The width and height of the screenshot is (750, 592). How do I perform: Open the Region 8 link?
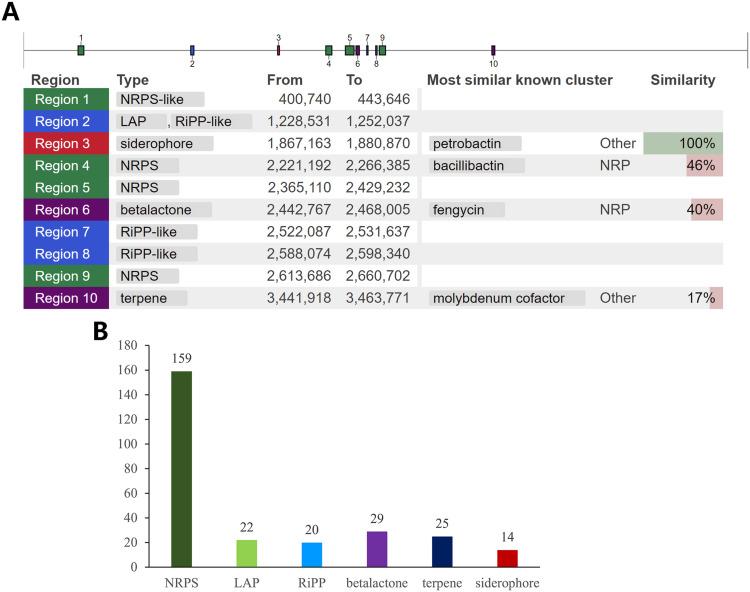[x=66, y=254]
